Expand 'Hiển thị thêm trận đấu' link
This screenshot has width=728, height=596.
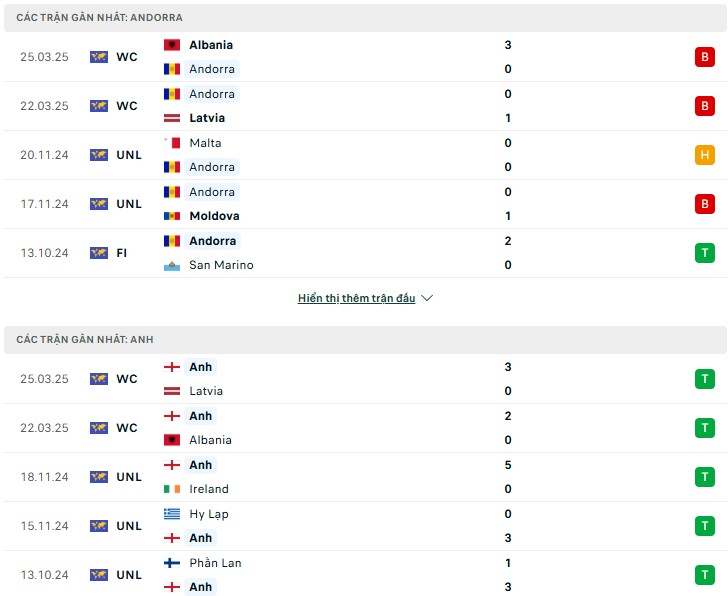pyautogui.click(x=356, y=298)
